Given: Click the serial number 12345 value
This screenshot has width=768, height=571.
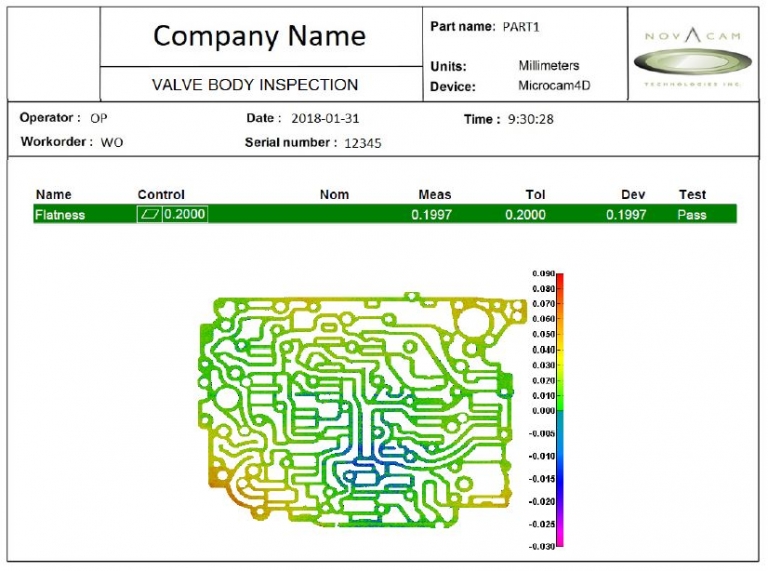Looking at the screenshot, I should 362,143.
